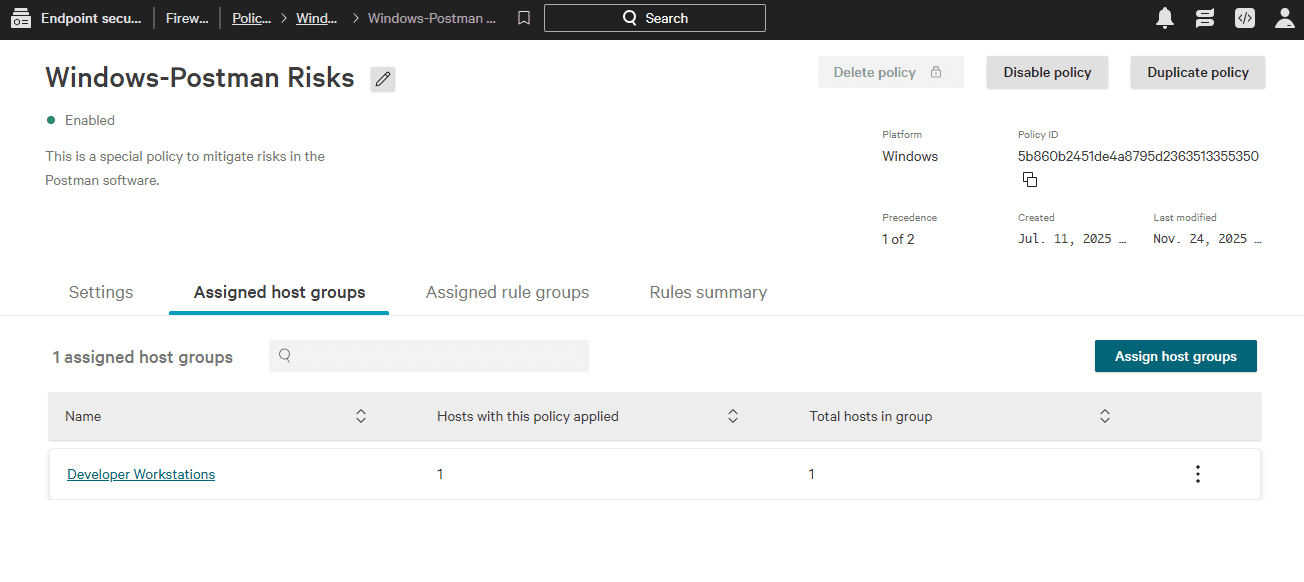
Task: Copy the Policy ID with the copy icon
Action: 1030,179
